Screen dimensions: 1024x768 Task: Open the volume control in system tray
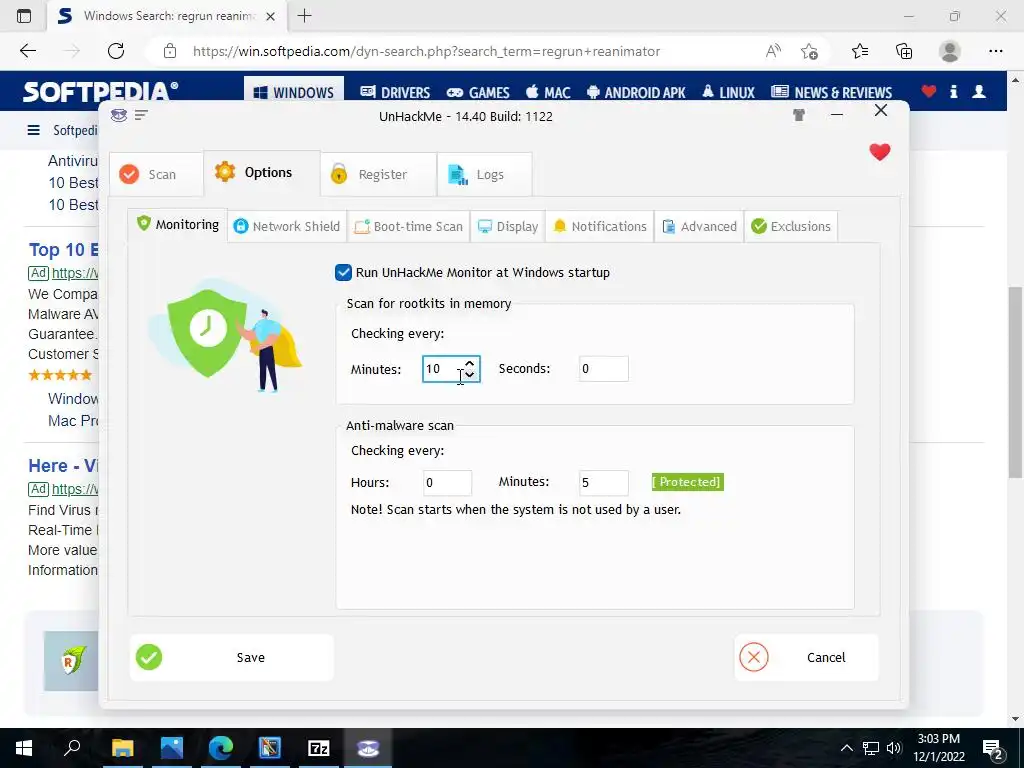[894, 748]
